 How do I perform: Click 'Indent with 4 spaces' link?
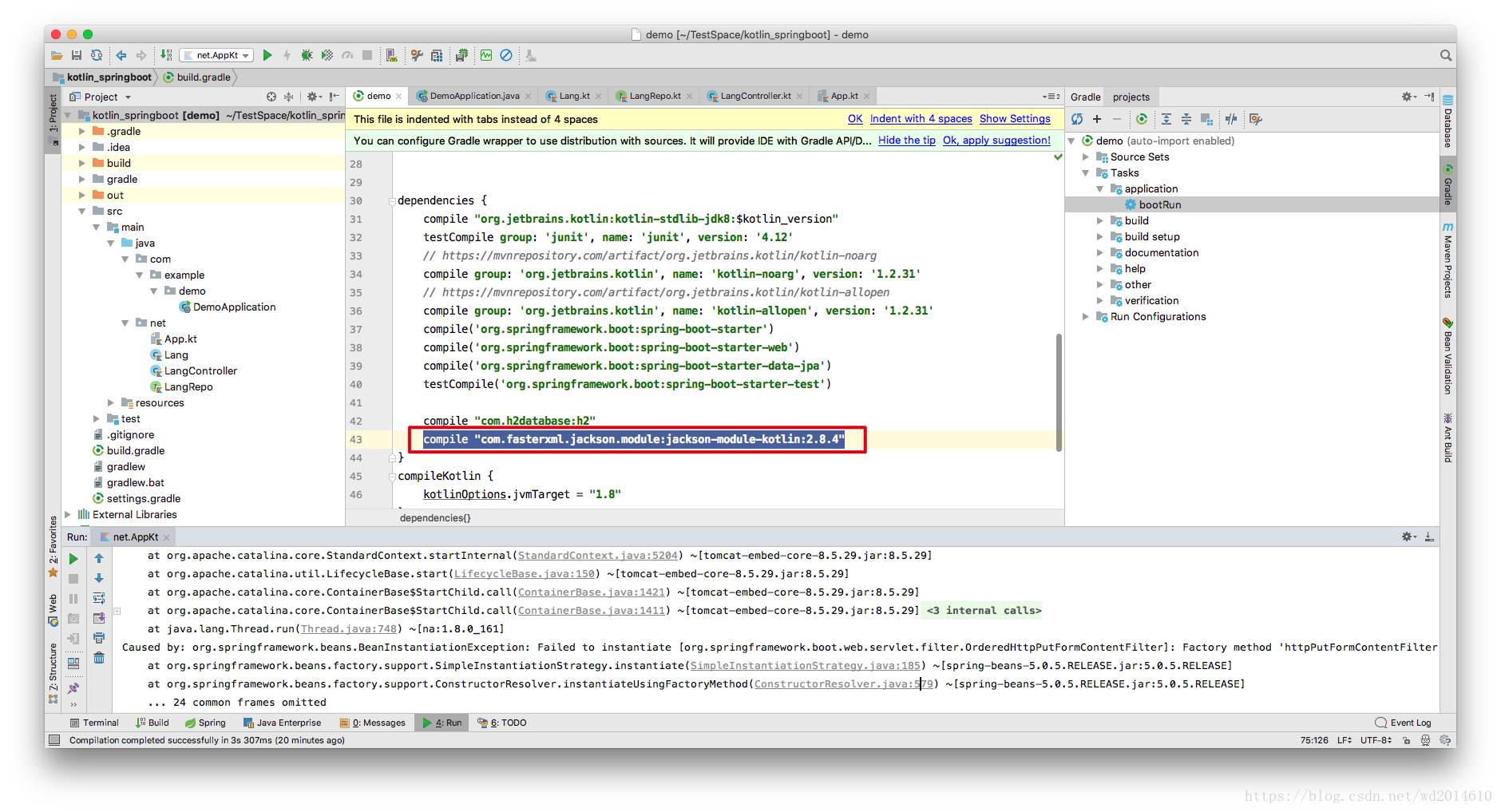921,119
